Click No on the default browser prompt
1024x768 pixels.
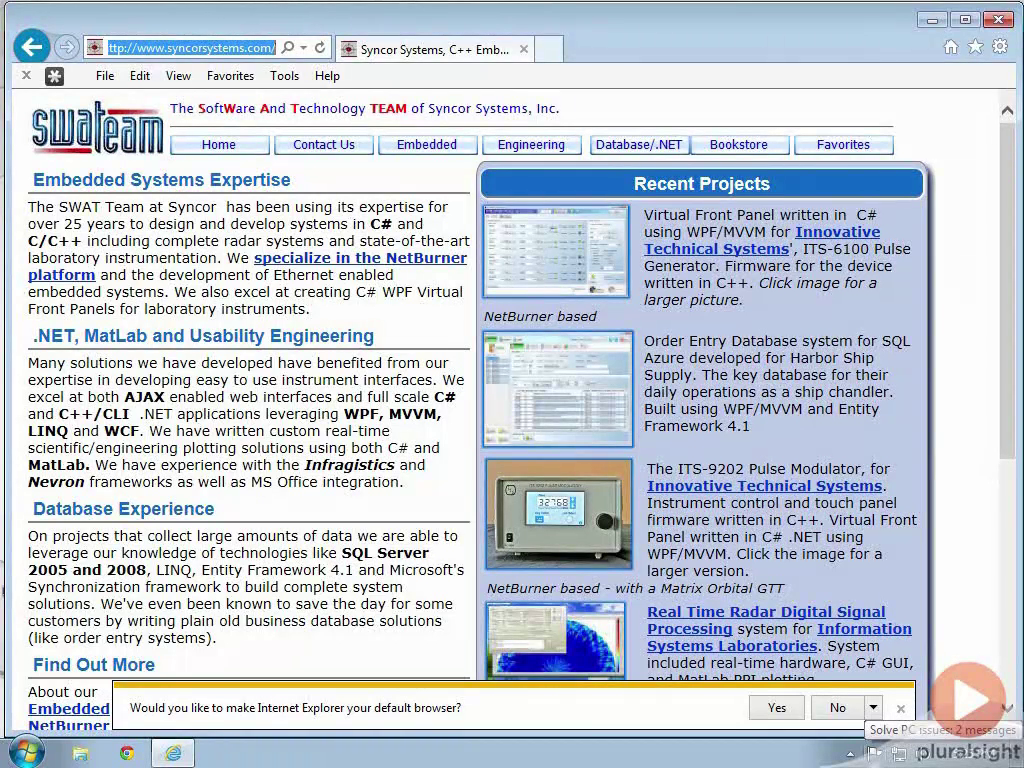(837, 707)
